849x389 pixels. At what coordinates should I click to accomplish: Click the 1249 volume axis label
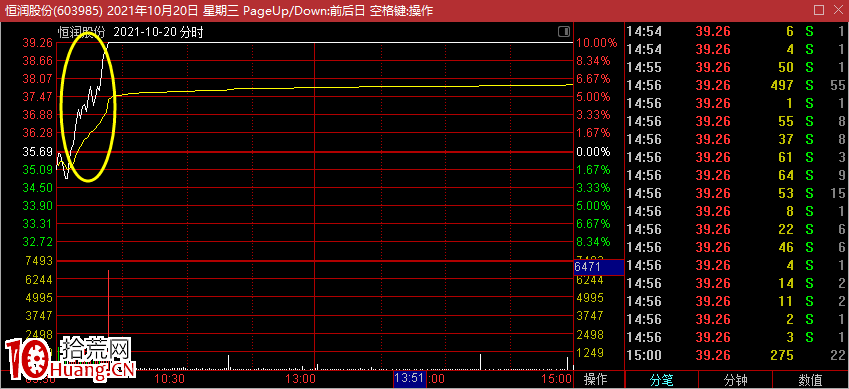pyautogui.click(x=590, y=353)
